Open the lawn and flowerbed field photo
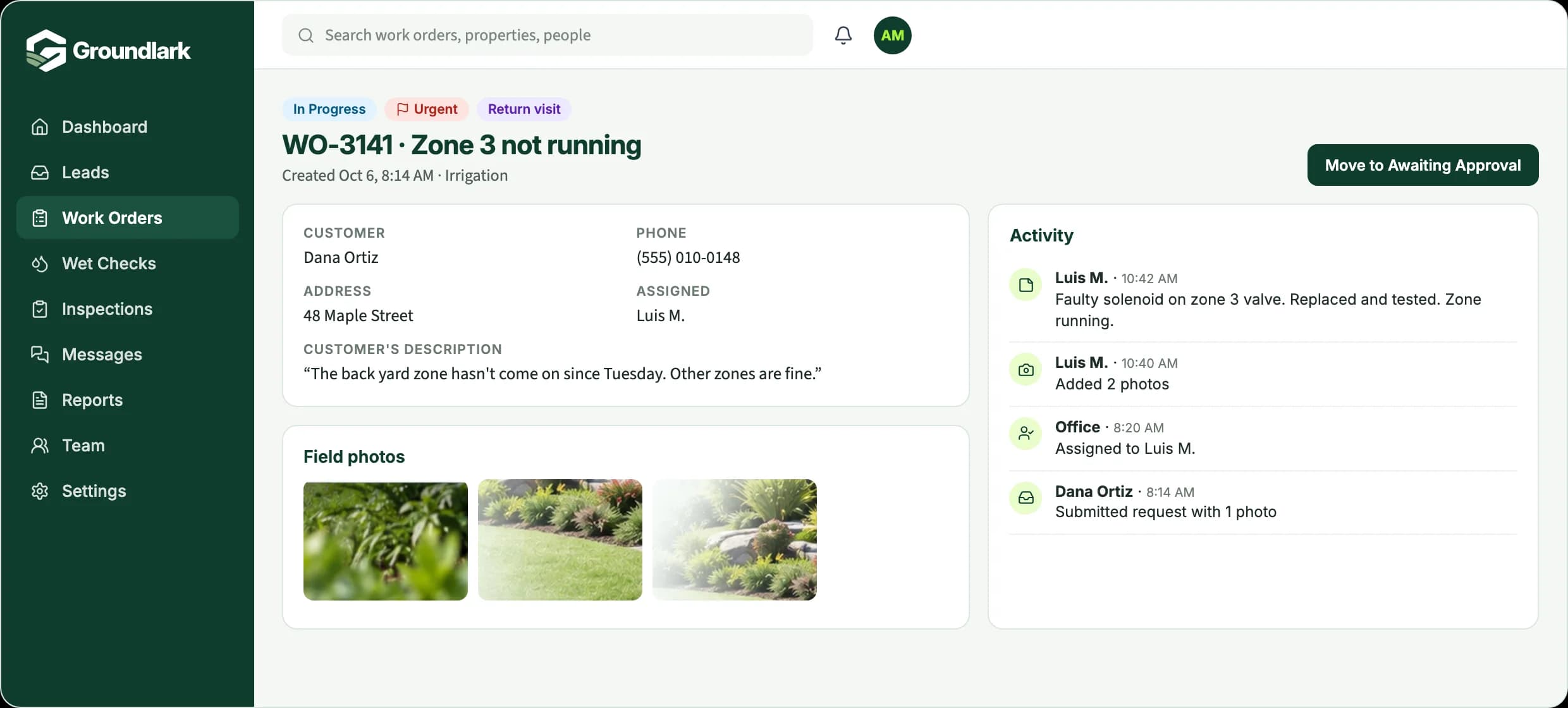The width and height of the screenshot is (1568, 708). click(x=560, y=540)
